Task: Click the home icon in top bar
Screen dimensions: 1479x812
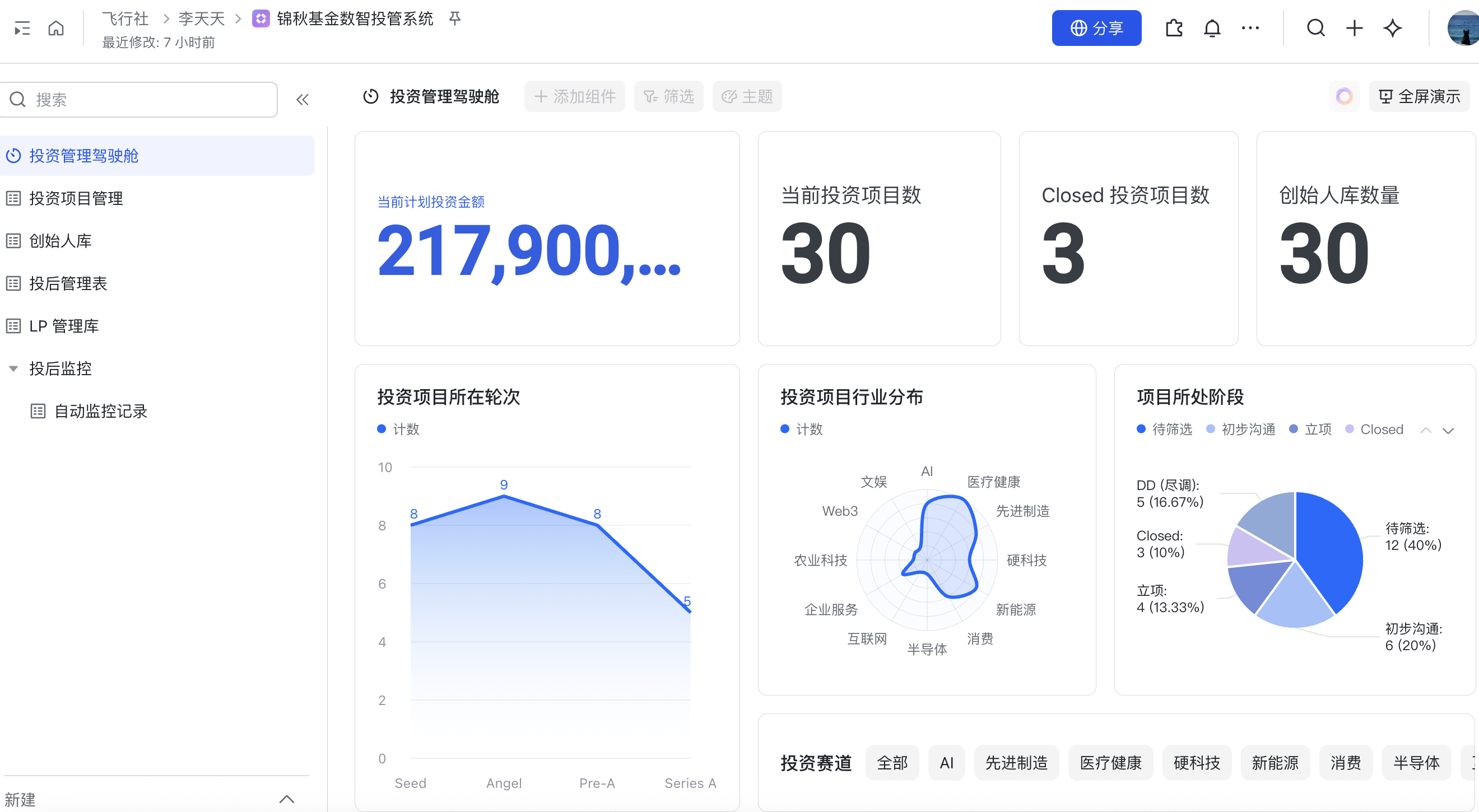Action: click(55, 27)
